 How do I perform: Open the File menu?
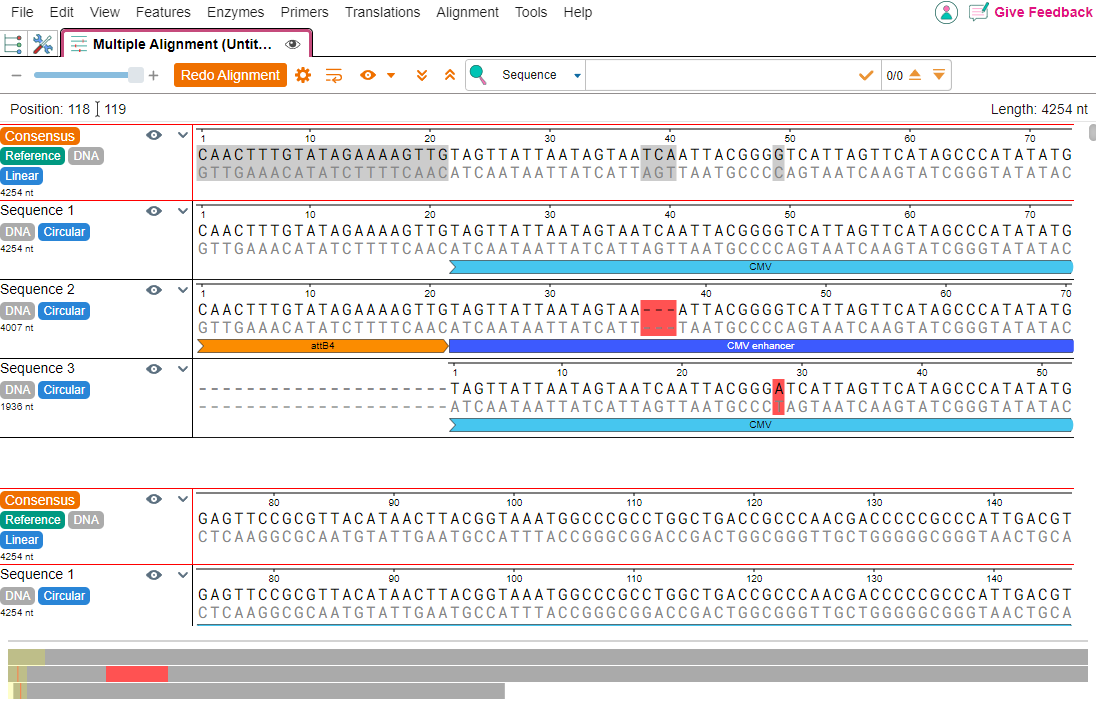(x=22, y=13)
